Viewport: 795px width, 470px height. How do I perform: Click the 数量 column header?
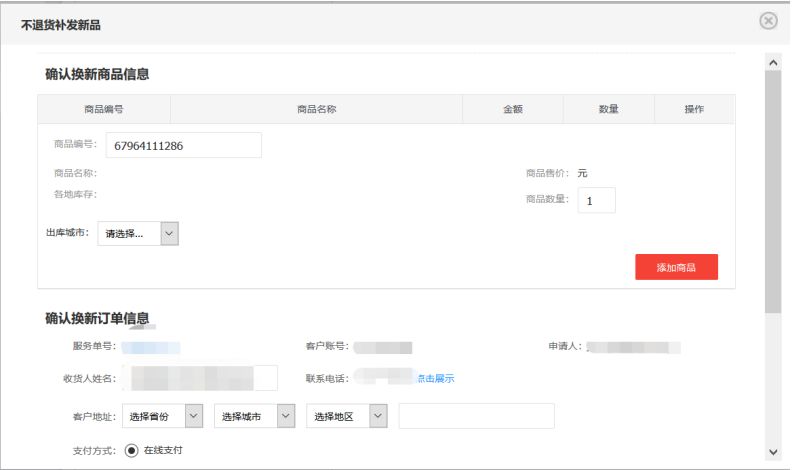tap(608, 109)
